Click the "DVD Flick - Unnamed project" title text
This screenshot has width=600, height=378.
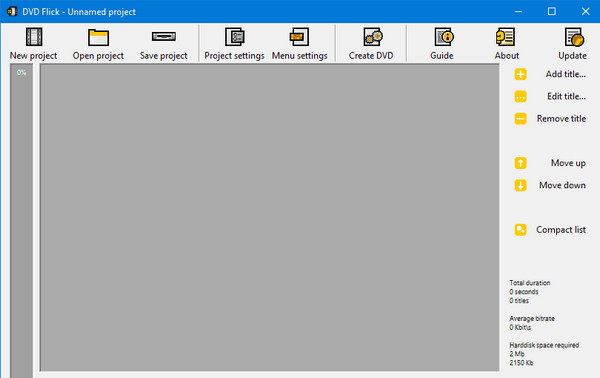[x=79, y=12]
